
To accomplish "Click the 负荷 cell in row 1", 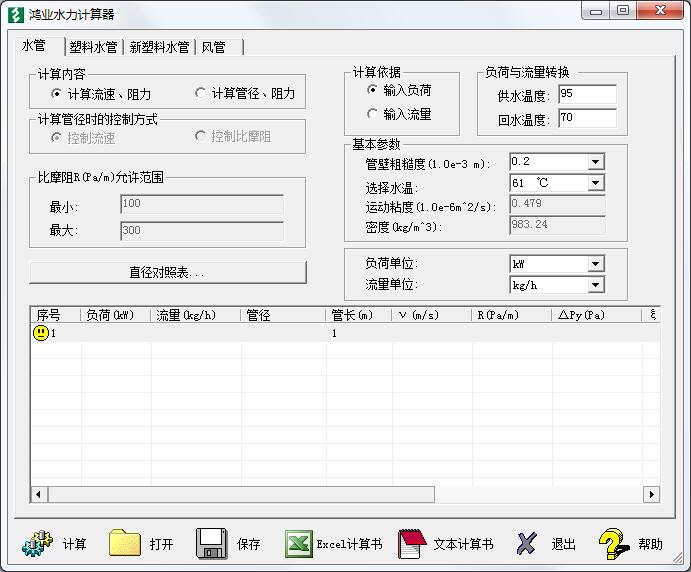I will point(116,333).
